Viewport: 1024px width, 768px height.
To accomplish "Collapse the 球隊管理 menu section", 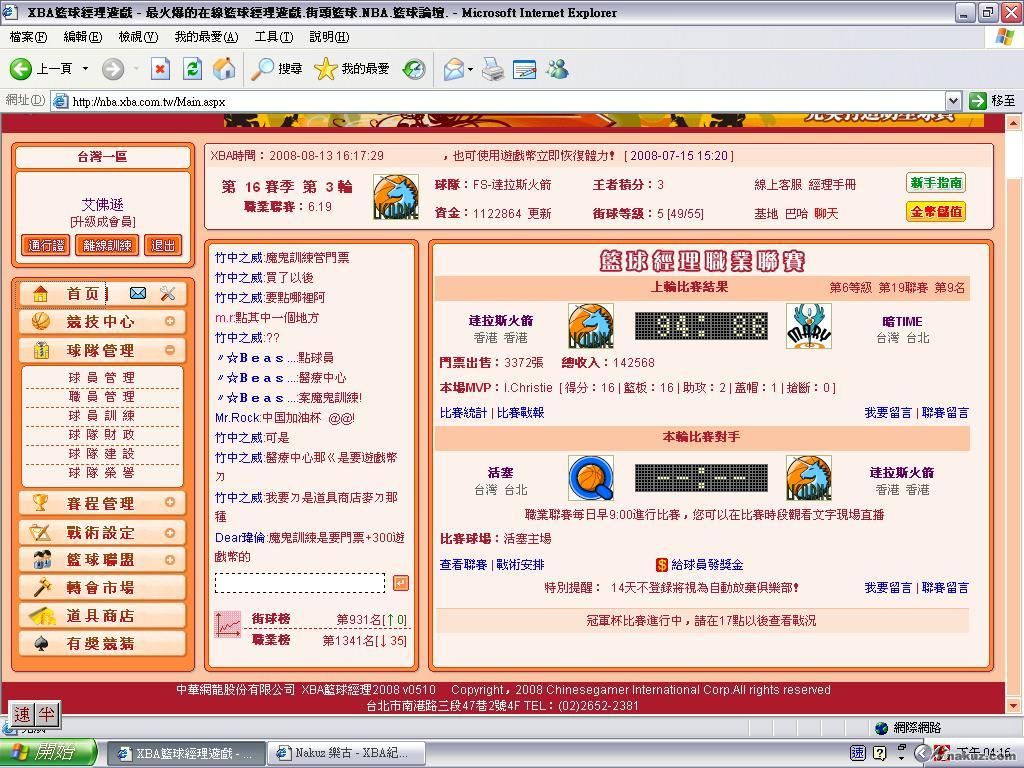I will point(170,350).
